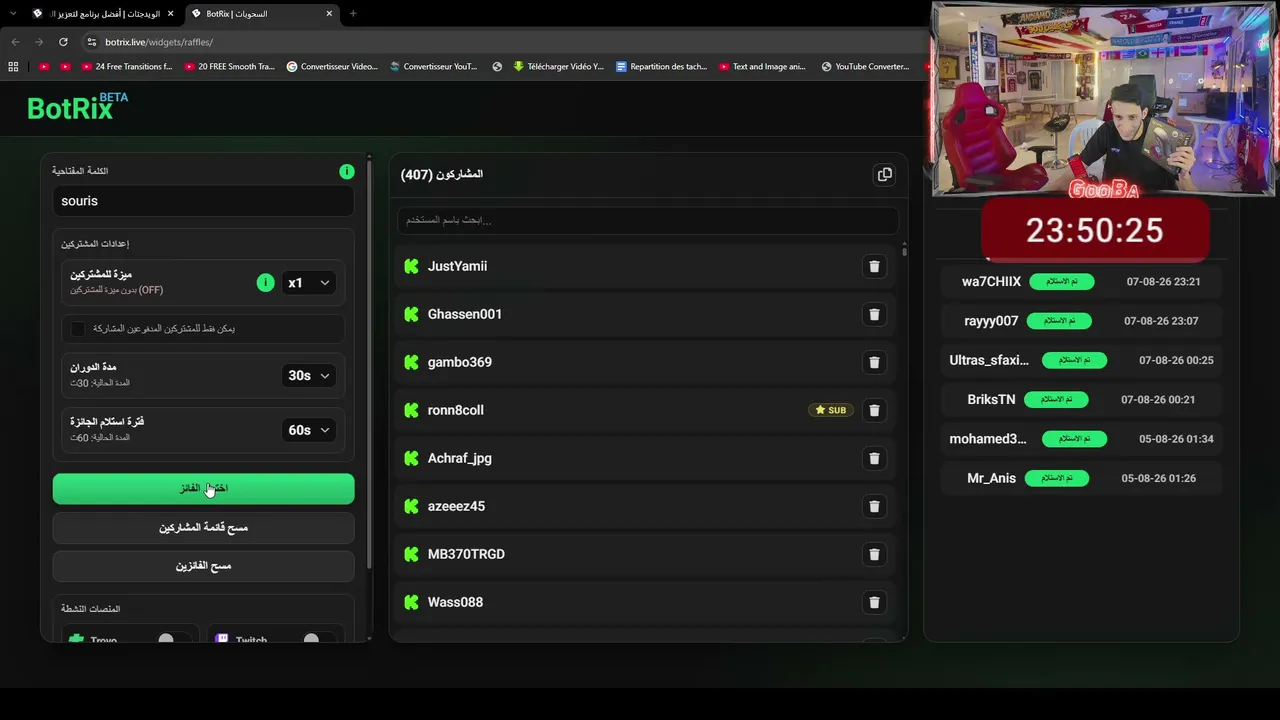Open the 24 Free Transitions bookmark
Screen dimensions: 1280x720
point(126,67)
